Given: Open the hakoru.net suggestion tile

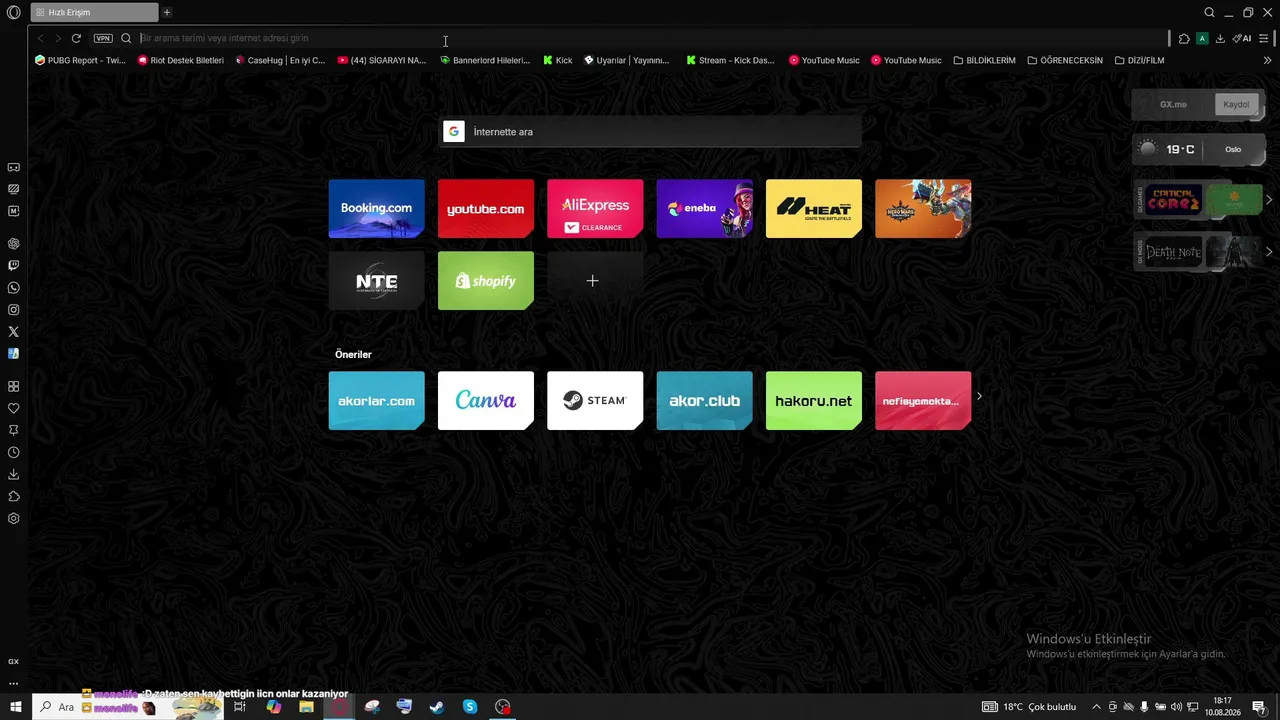Looking at the screenshot, I should tap(814, 401).
